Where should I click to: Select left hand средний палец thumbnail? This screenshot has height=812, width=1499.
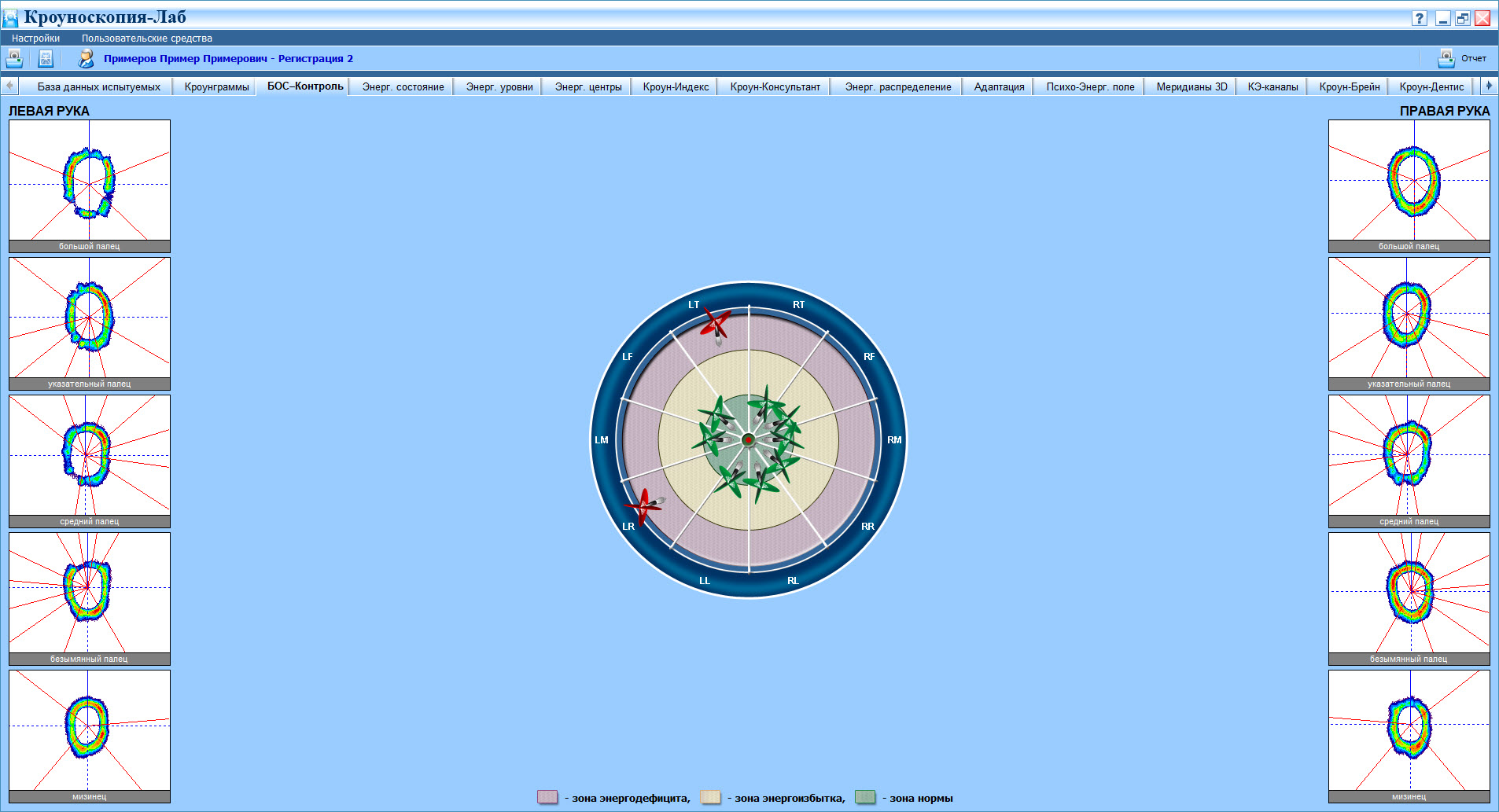point(90,461)
